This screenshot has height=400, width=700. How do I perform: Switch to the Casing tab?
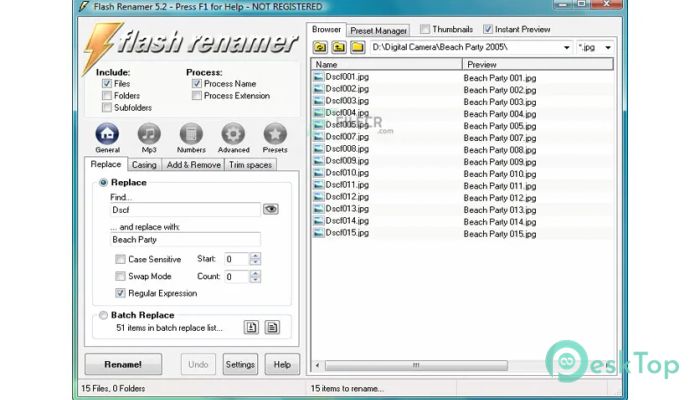point(144,165)
